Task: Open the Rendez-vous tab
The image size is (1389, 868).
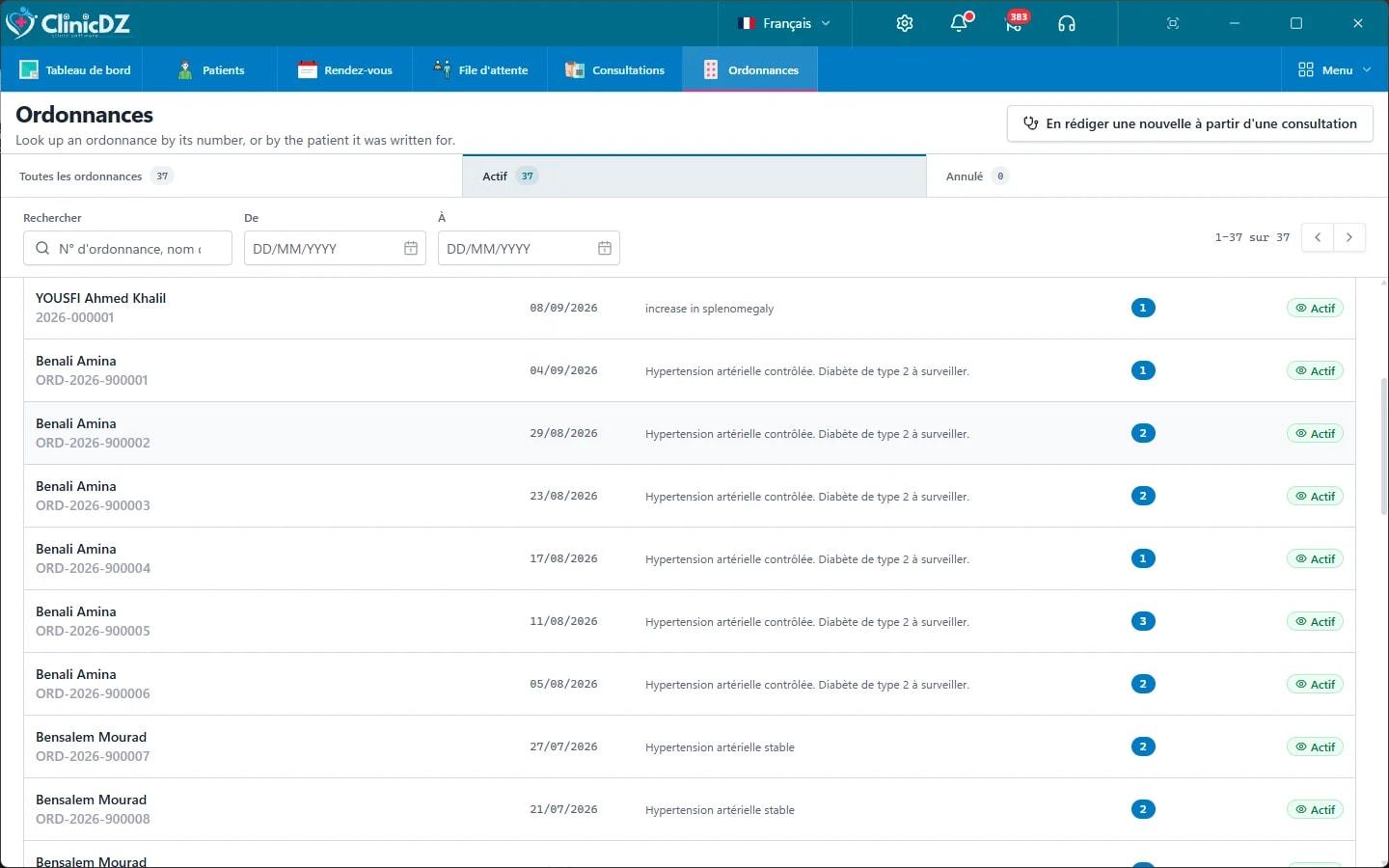Action: 345,69
